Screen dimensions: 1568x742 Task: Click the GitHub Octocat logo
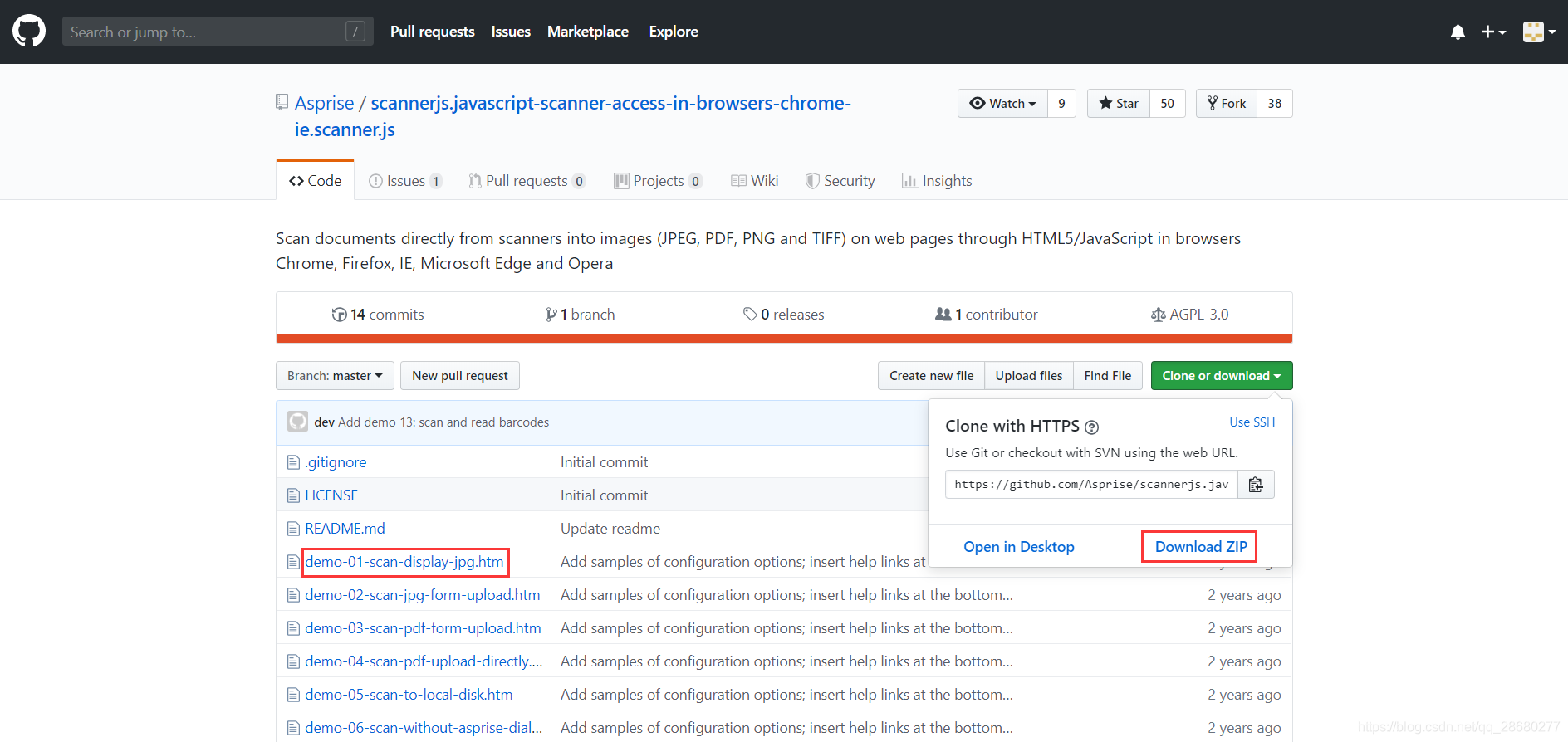(x=29, y=32)
